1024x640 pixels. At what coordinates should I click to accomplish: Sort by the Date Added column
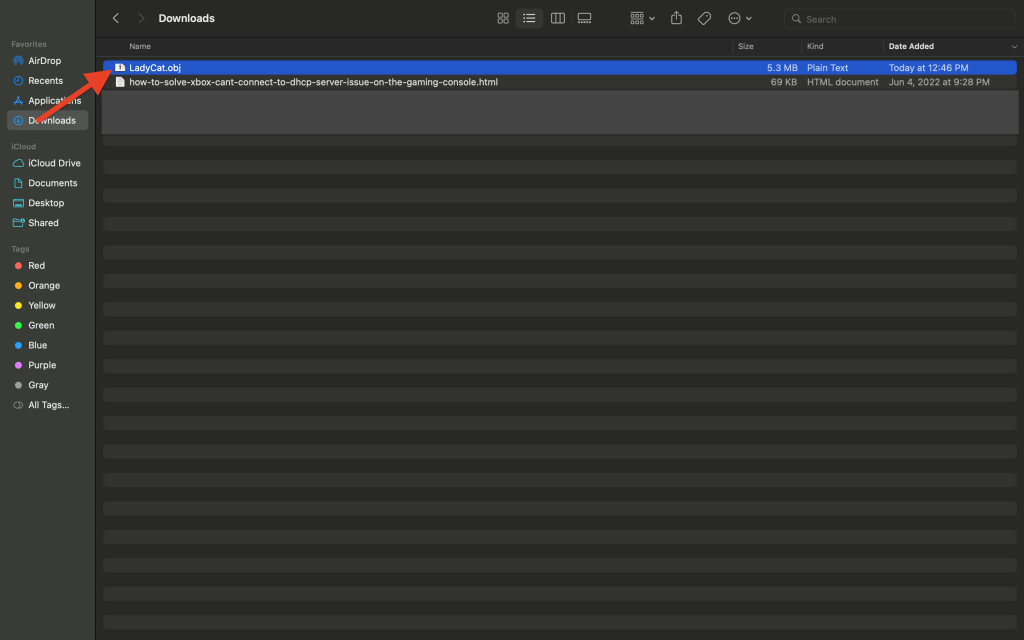911,47
